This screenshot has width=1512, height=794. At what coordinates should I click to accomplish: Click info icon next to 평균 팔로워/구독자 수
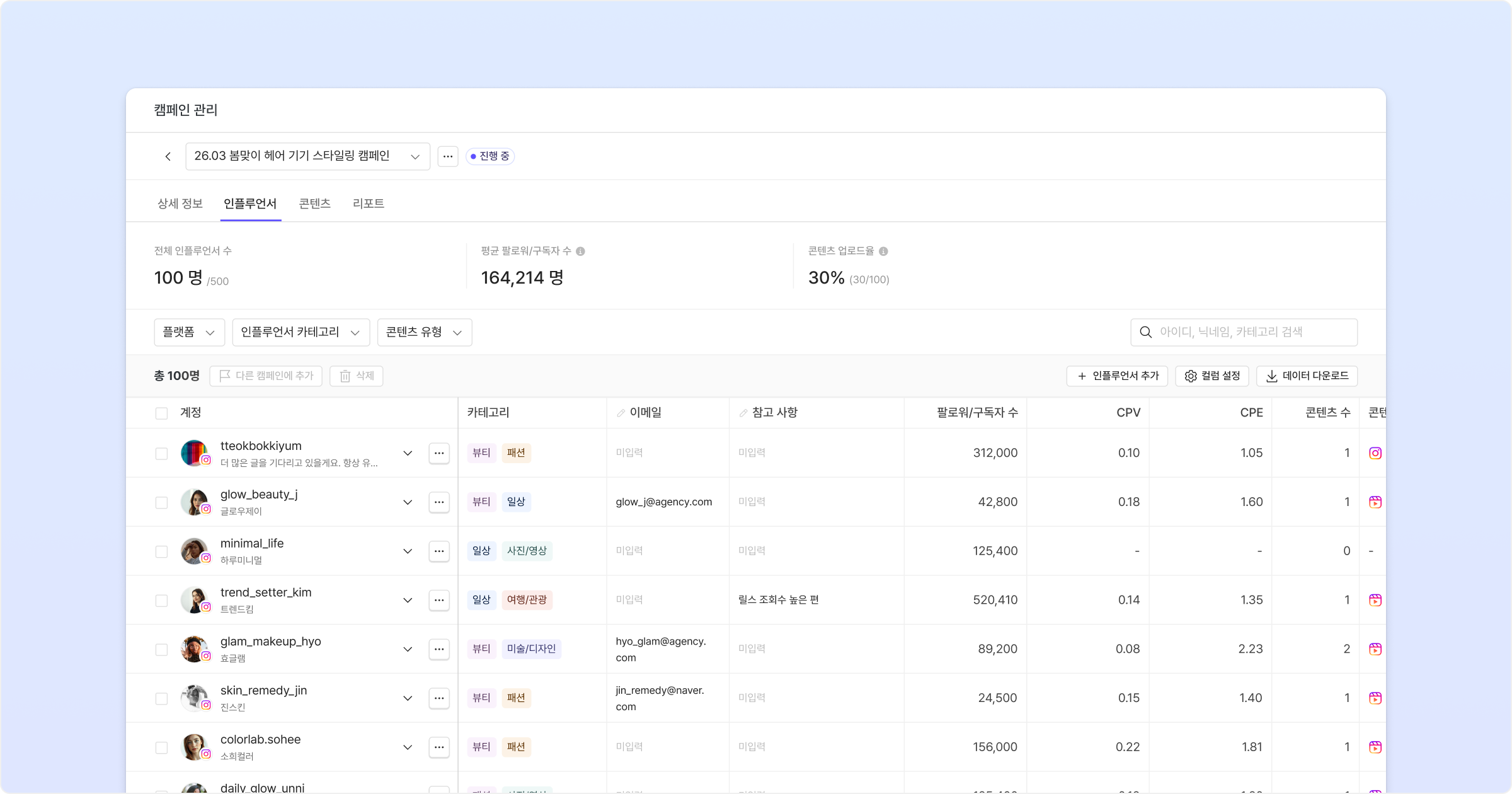581,251
